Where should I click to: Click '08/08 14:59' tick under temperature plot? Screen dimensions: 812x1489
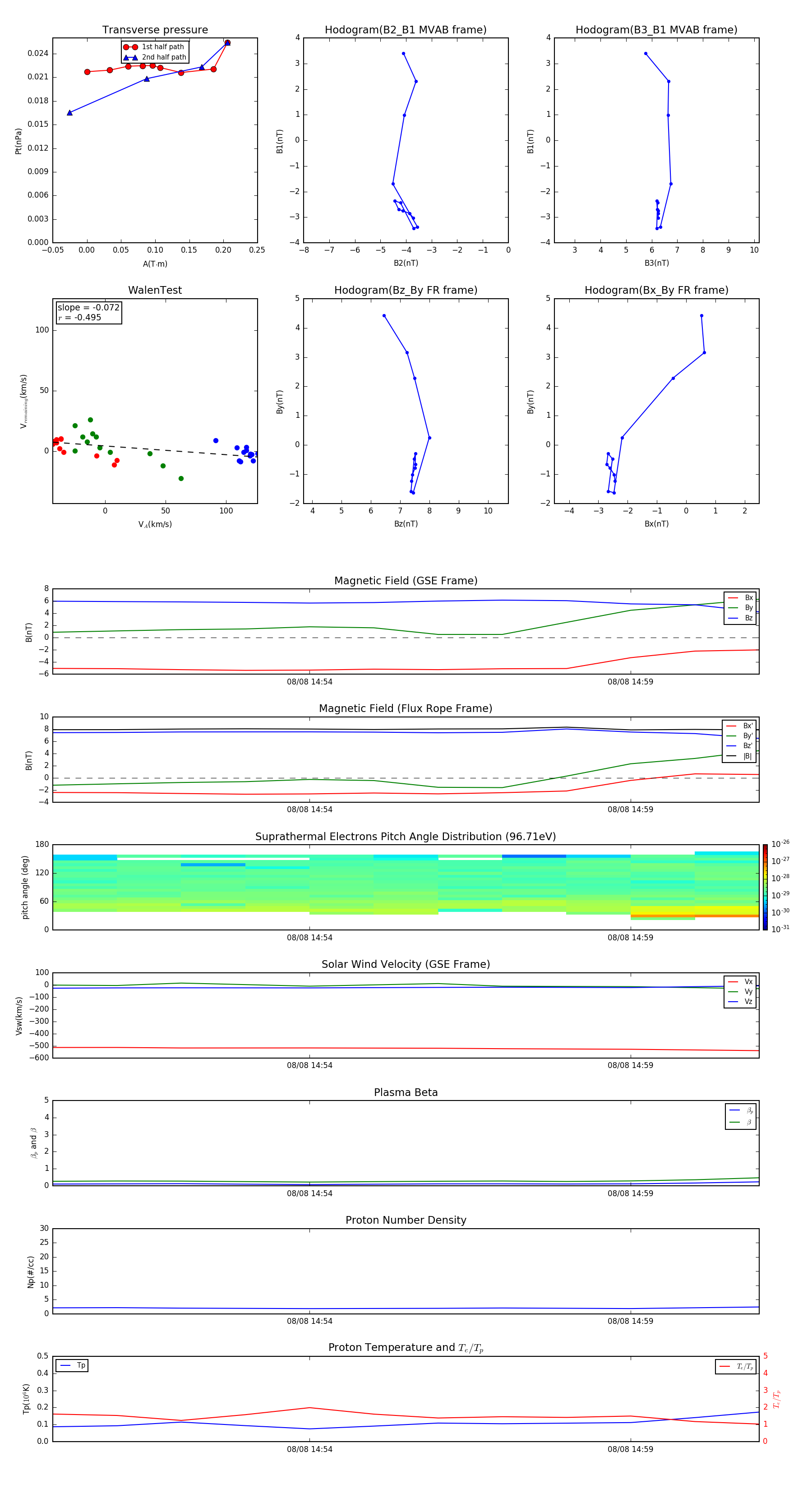click(631, 1449)
